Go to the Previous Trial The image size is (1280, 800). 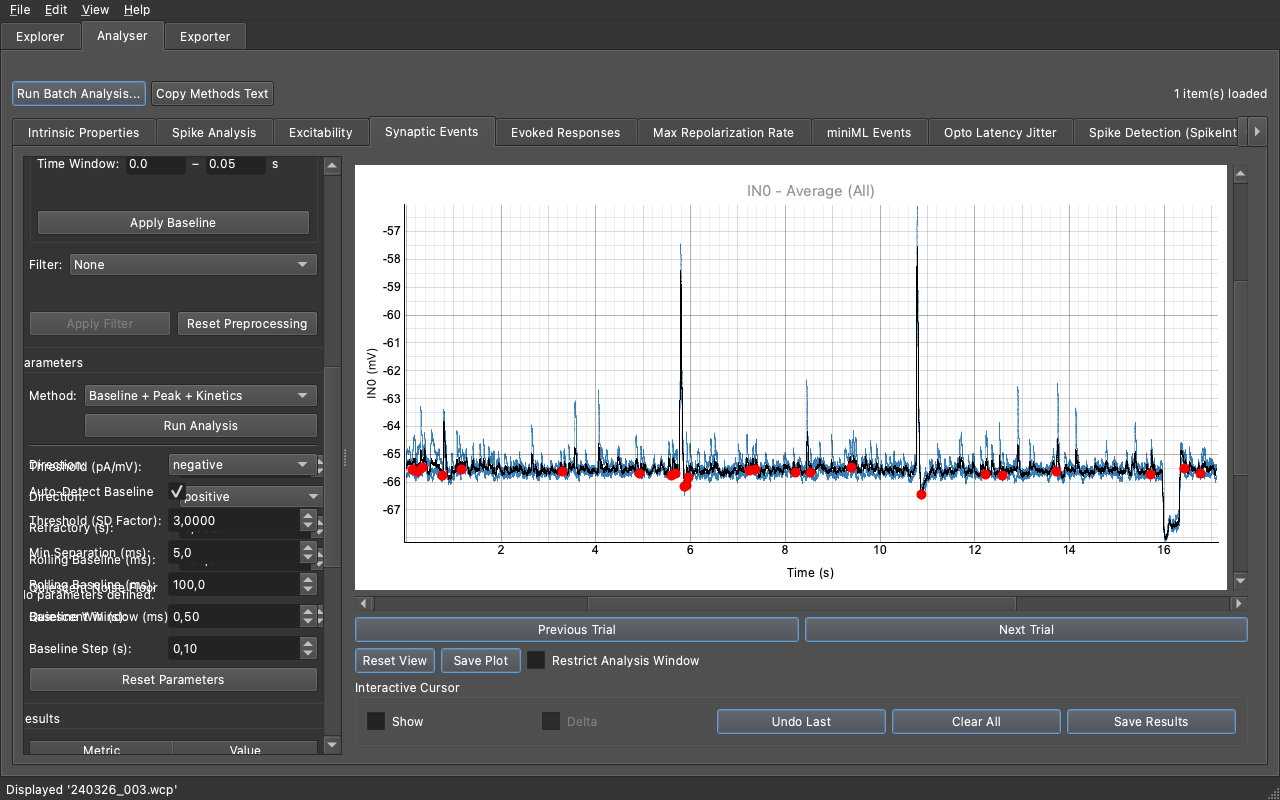577,630
